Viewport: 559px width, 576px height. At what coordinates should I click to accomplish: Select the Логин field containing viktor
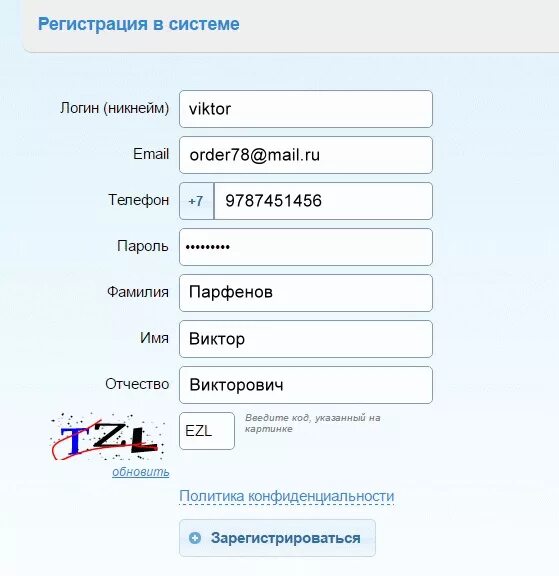(x=306, y=109)
